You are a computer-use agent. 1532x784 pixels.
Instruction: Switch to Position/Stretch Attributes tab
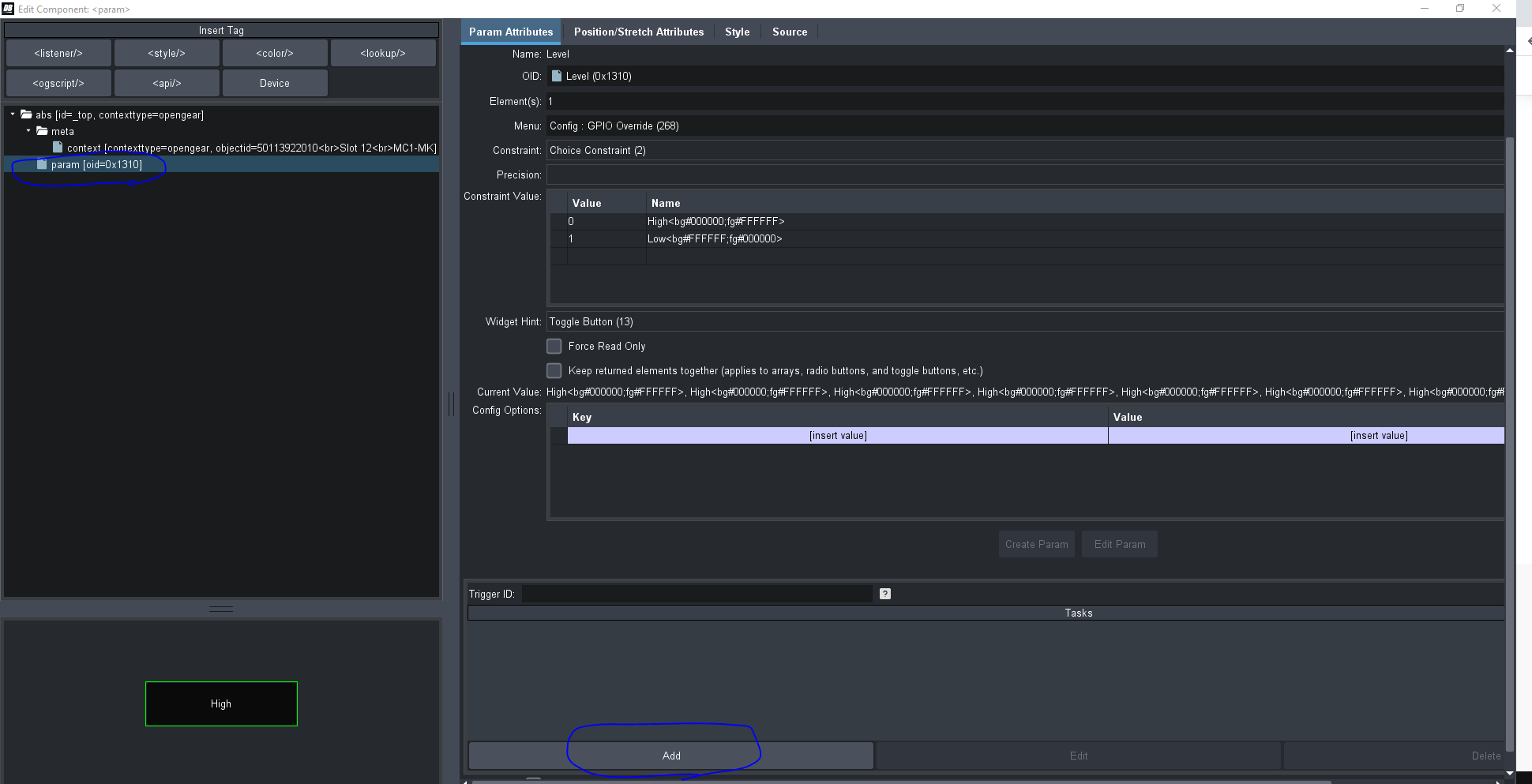coord(638,32)
